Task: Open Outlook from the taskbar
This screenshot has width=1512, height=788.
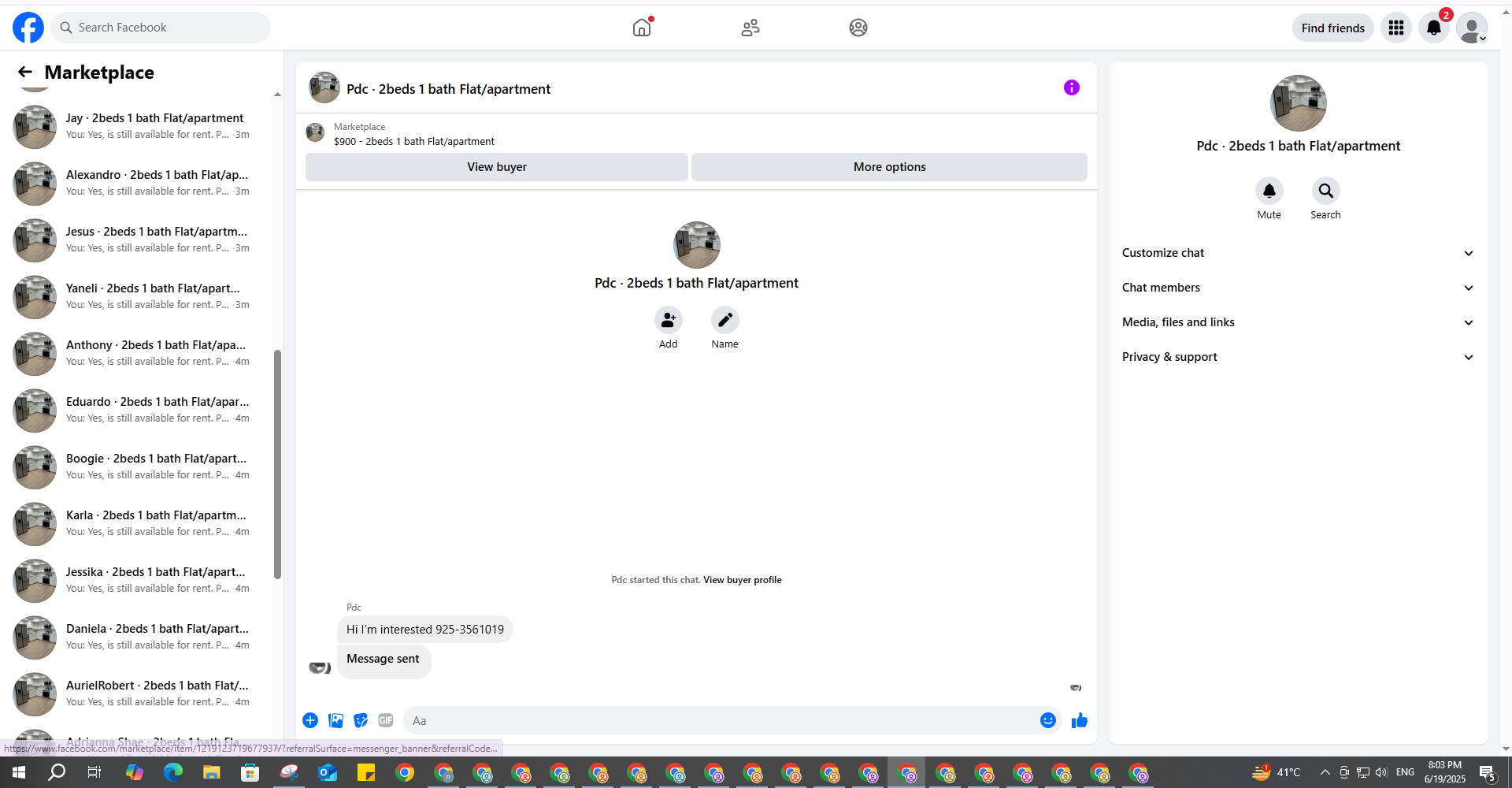Action: 328,772
